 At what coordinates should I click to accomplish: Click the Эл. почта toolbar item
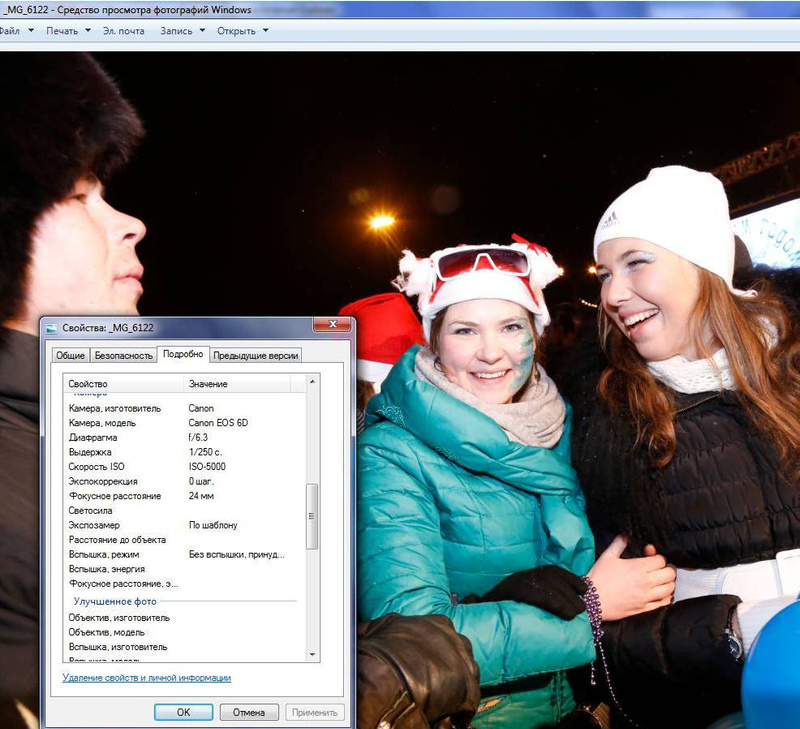pos(123,31)
